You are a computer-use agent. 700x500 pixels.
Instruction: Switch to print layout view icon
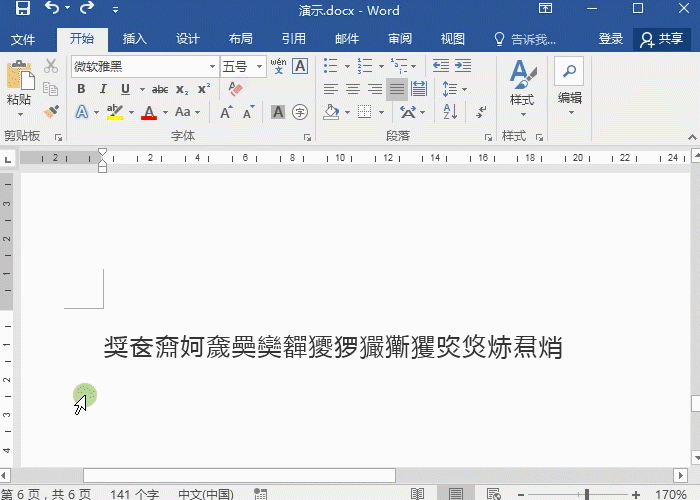(456, 493)
